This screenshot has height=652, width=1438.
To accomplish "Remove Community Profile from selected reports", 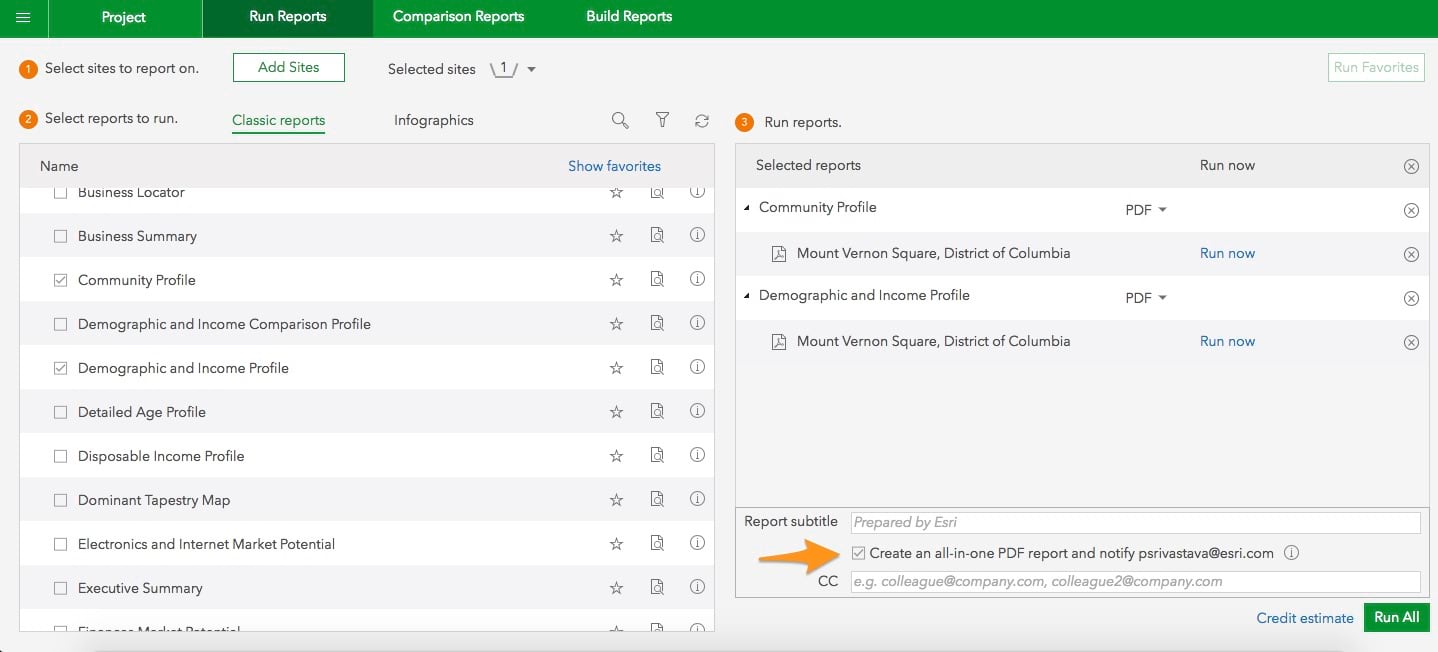I will [x=1411, y=210].
